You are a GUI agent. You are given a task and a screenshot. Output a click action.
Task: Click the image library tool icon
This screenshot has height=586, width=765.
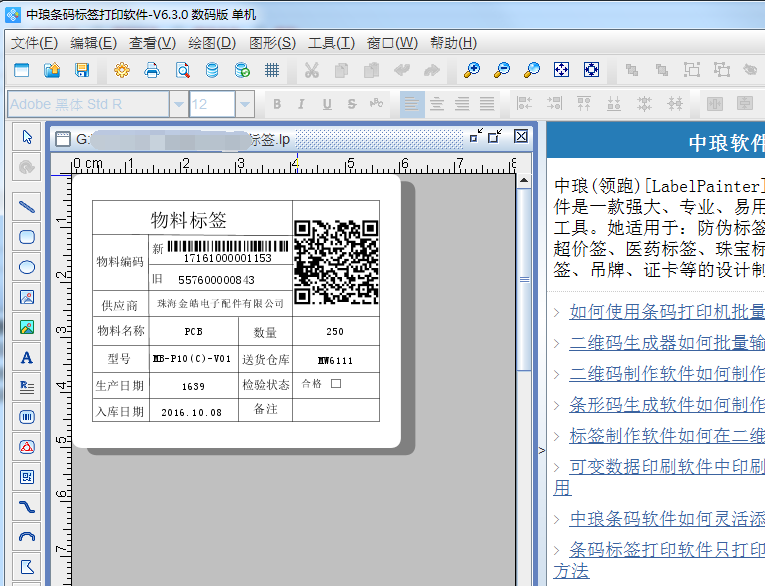(x=27, y=327)
